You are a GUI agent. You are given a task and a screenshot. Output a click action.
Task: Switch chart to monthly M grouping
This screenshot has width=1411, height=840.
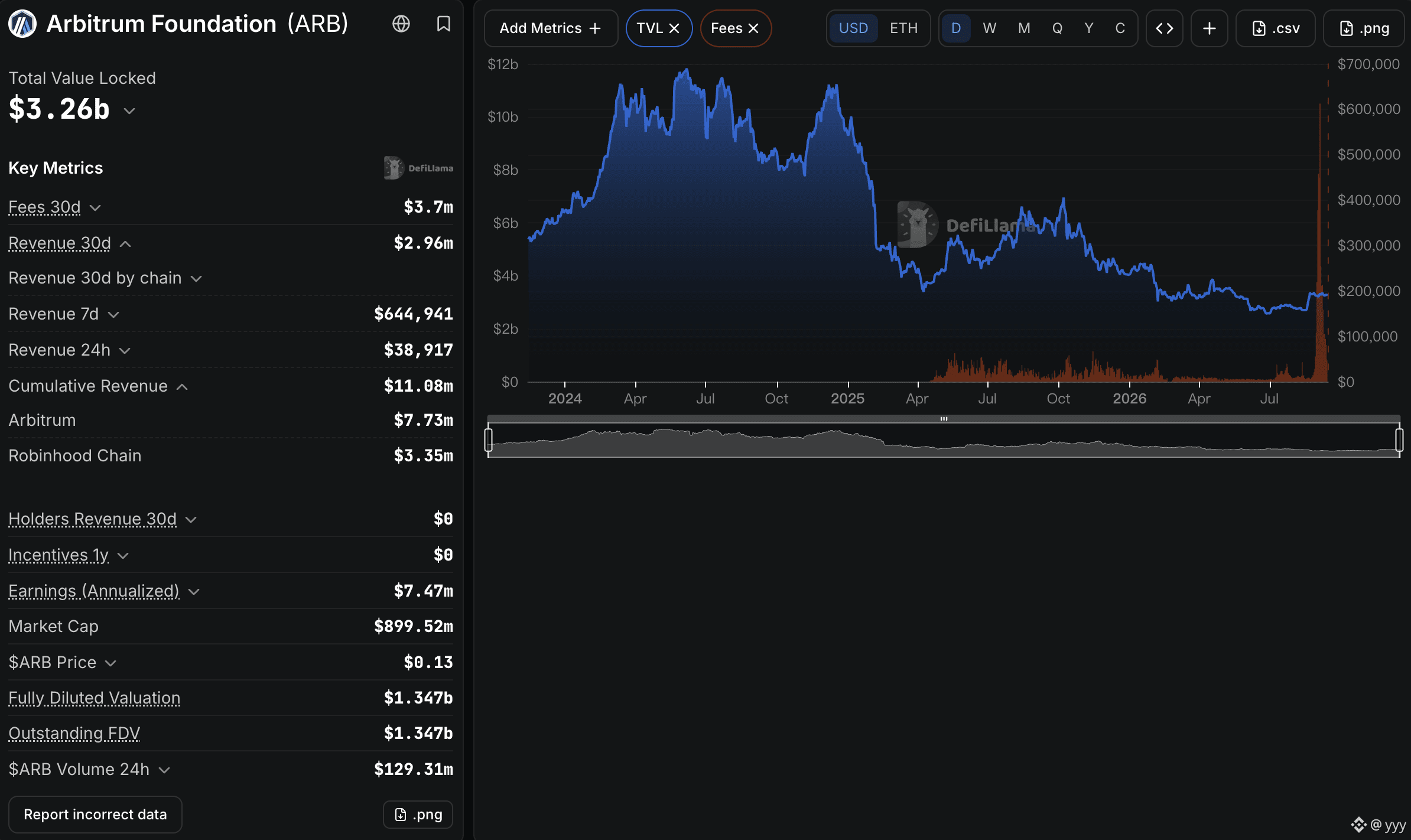[1024, 28]
